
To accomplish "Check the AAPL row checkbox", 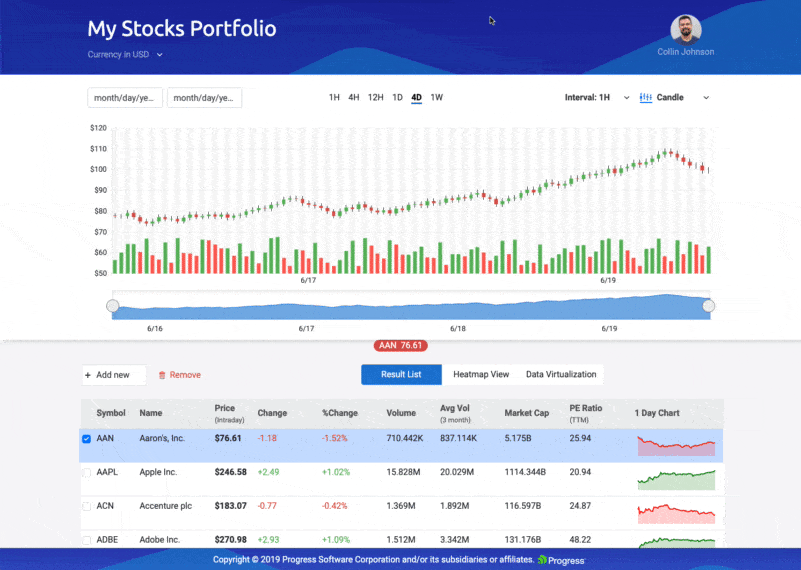I will click(86, 472).
